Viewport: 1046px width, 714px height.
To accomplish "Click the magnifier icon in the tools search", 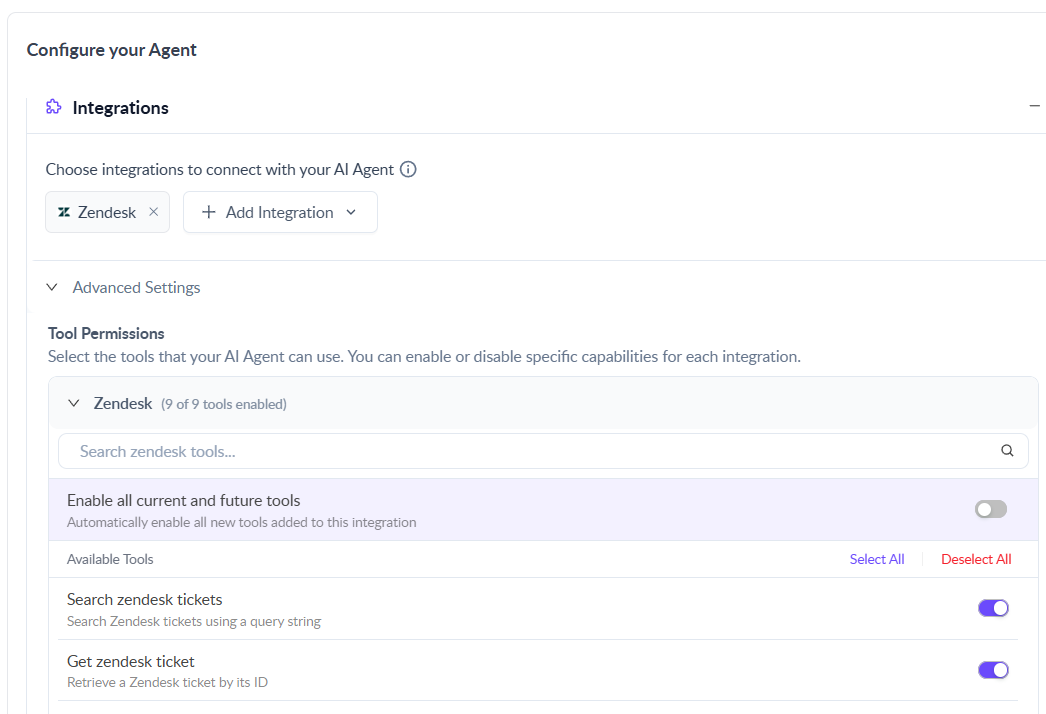I will [1007, 451].
